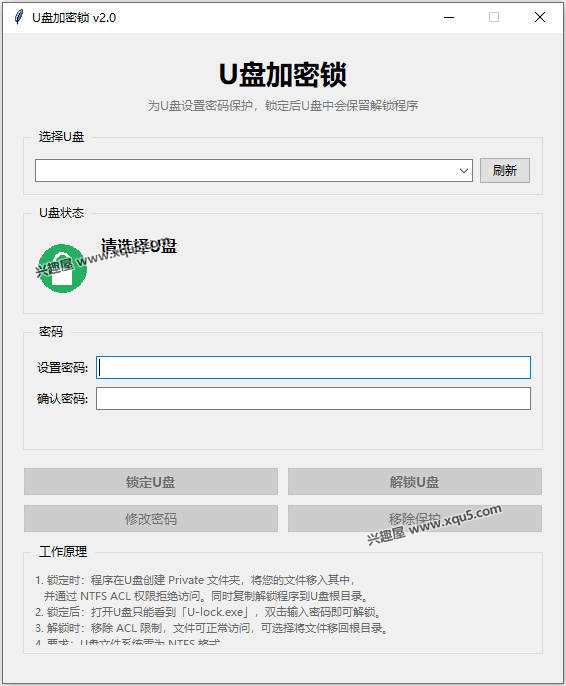This screenshot has width=566, height=686.
Task: Click the green padlock status icon
Action: click(x=63, y=268)
